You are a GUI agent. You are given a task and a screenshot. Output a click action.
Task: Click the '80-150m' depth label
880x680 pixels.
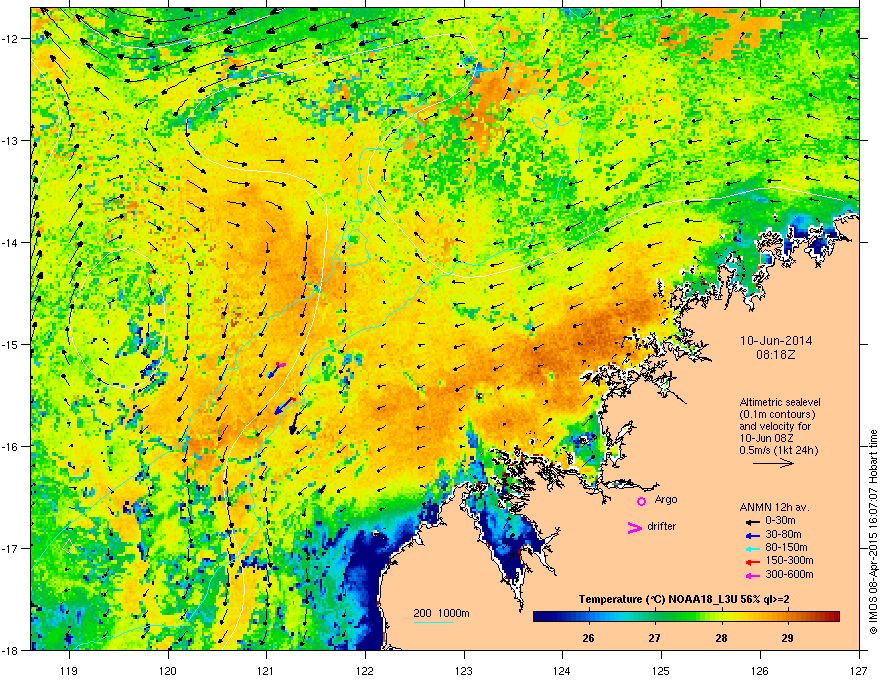click(x=786, y=548)
